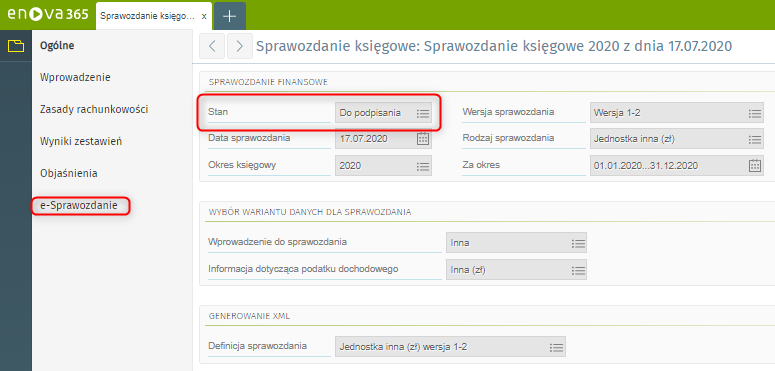
Task: Switch to the e-Sprawozdanie section
Action: click(81, 206)
